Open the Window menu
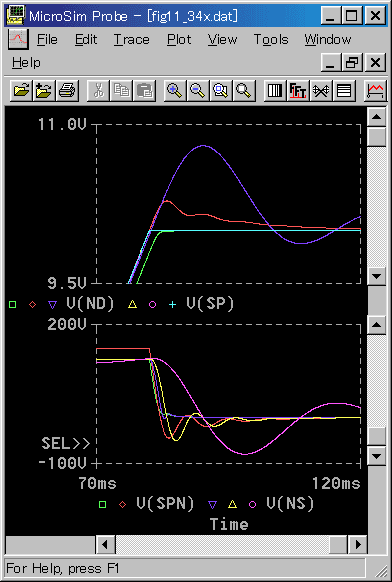The height and width of the screenshot is (582, 392). coord(328,39)
